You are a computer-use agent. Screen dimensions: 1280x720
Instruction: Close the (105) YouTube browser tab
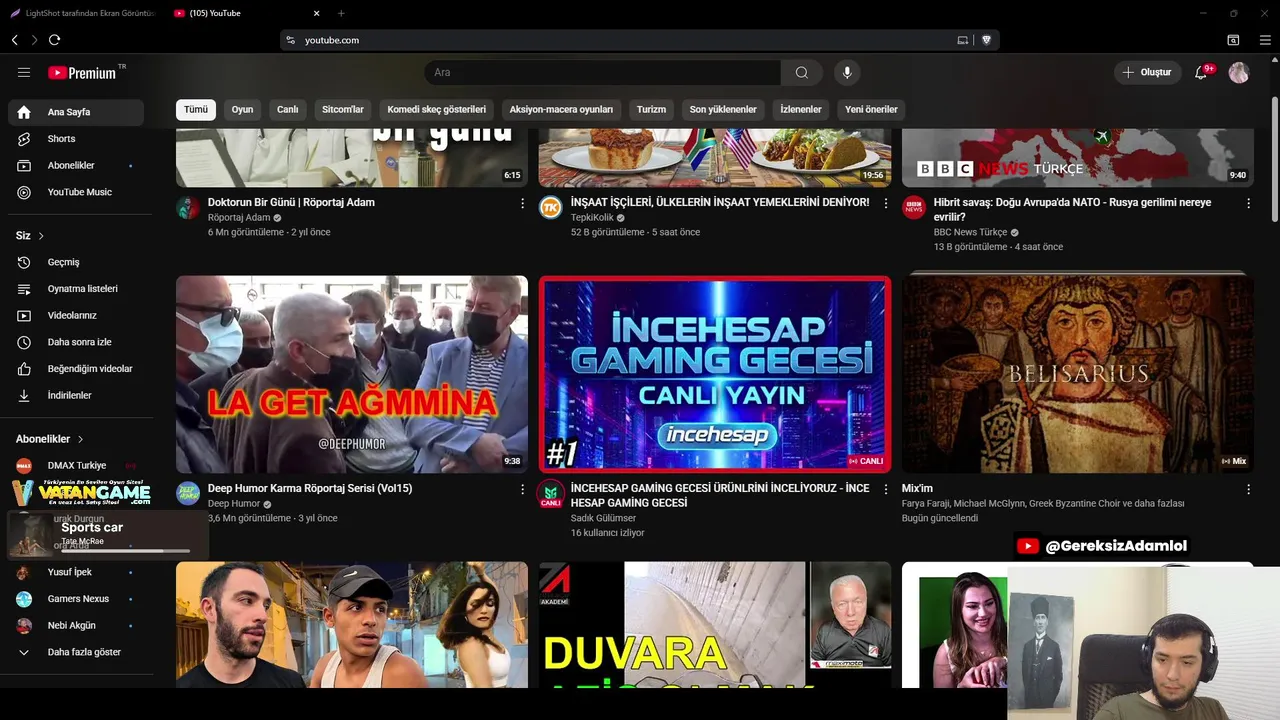click(317, 13)
